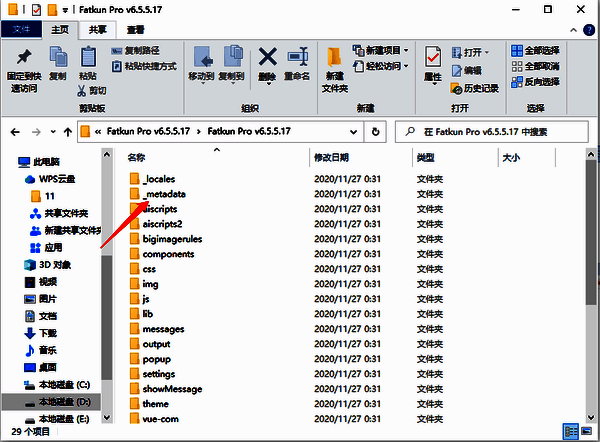Click Select none (全部取消)
This screenshot has width=600, height=442.
(535, 66)
